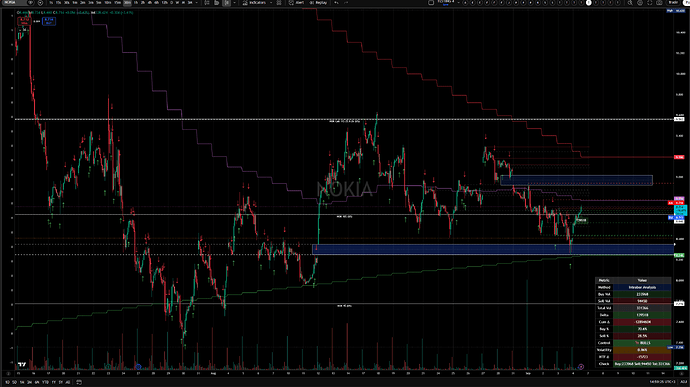The image size is (690, 387).
Task: Click the white highlighted circle button in toolbar
Action: (x=588, y=2)
